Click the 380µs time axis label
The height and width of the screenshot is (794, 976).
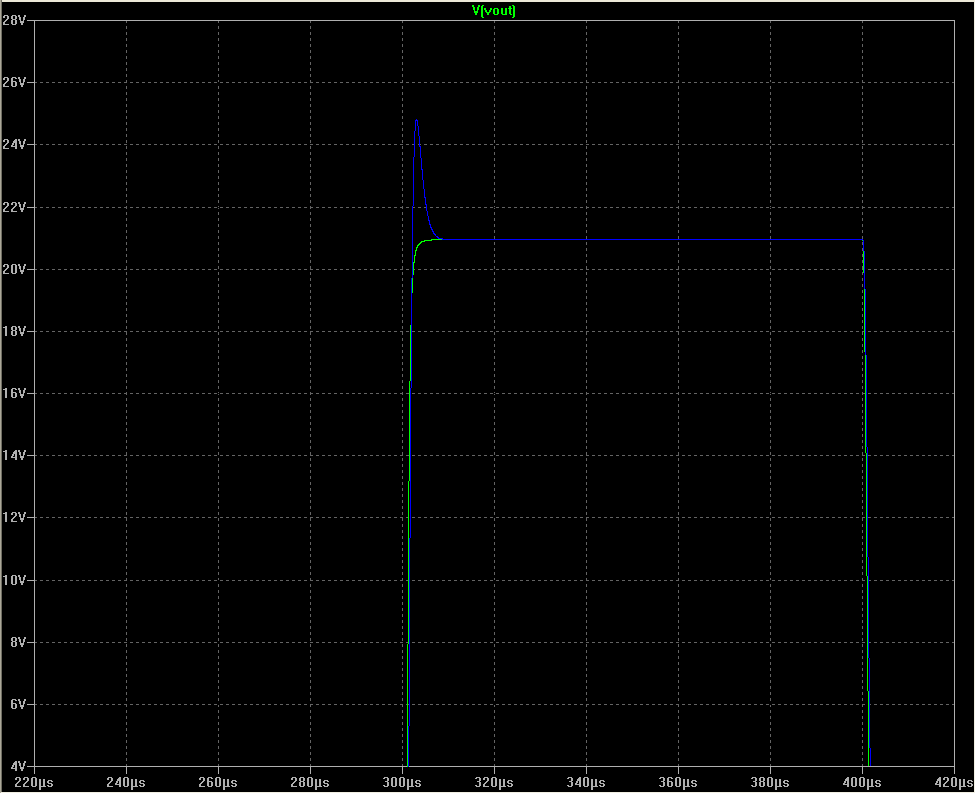click(x=770, y=783)
